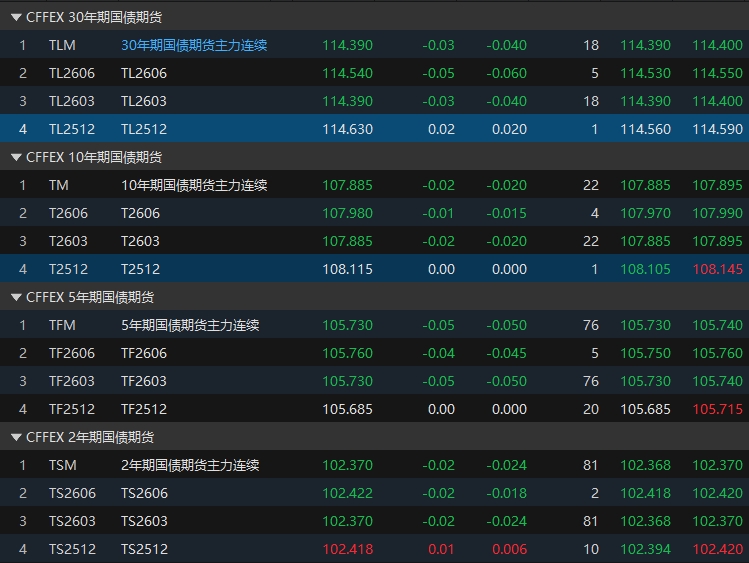
Task: Click the 102.422 last price of TS2606
Action: click(x=347, y=493)
